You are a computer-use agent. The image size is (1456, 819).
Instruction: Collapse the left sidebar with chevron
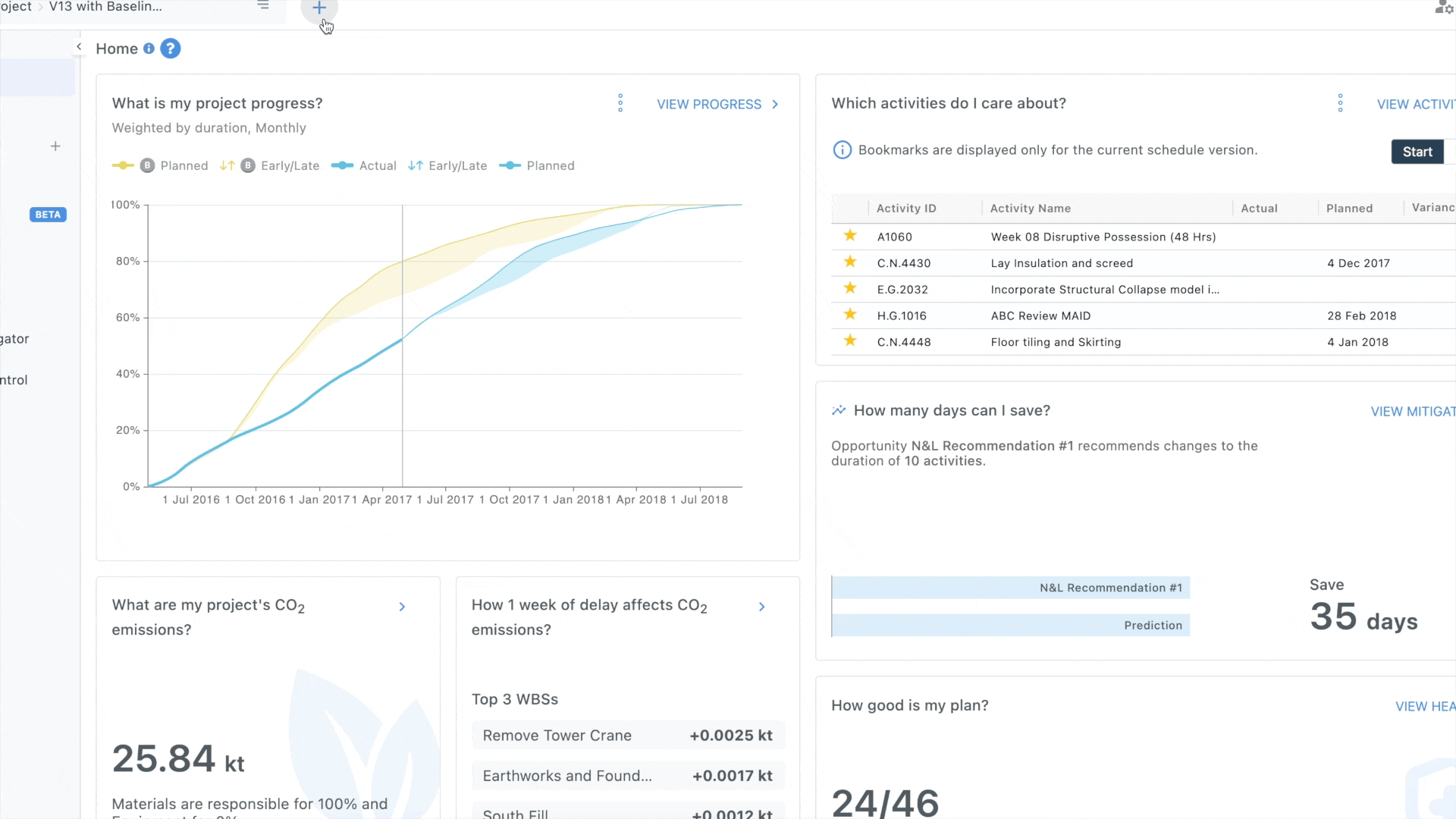coord(79,47)
